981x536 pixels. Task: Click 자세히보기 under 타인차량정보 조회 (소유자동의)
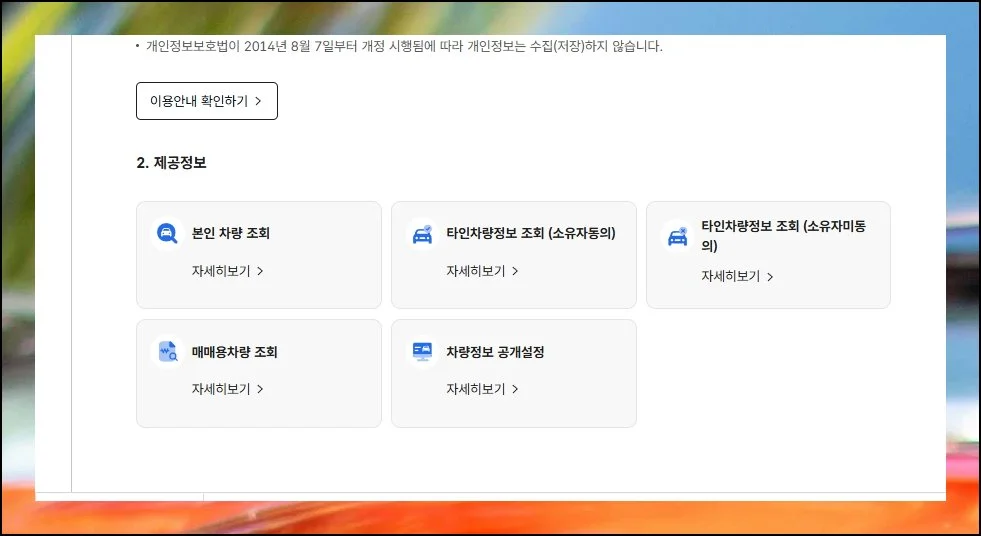coord(476,271)
